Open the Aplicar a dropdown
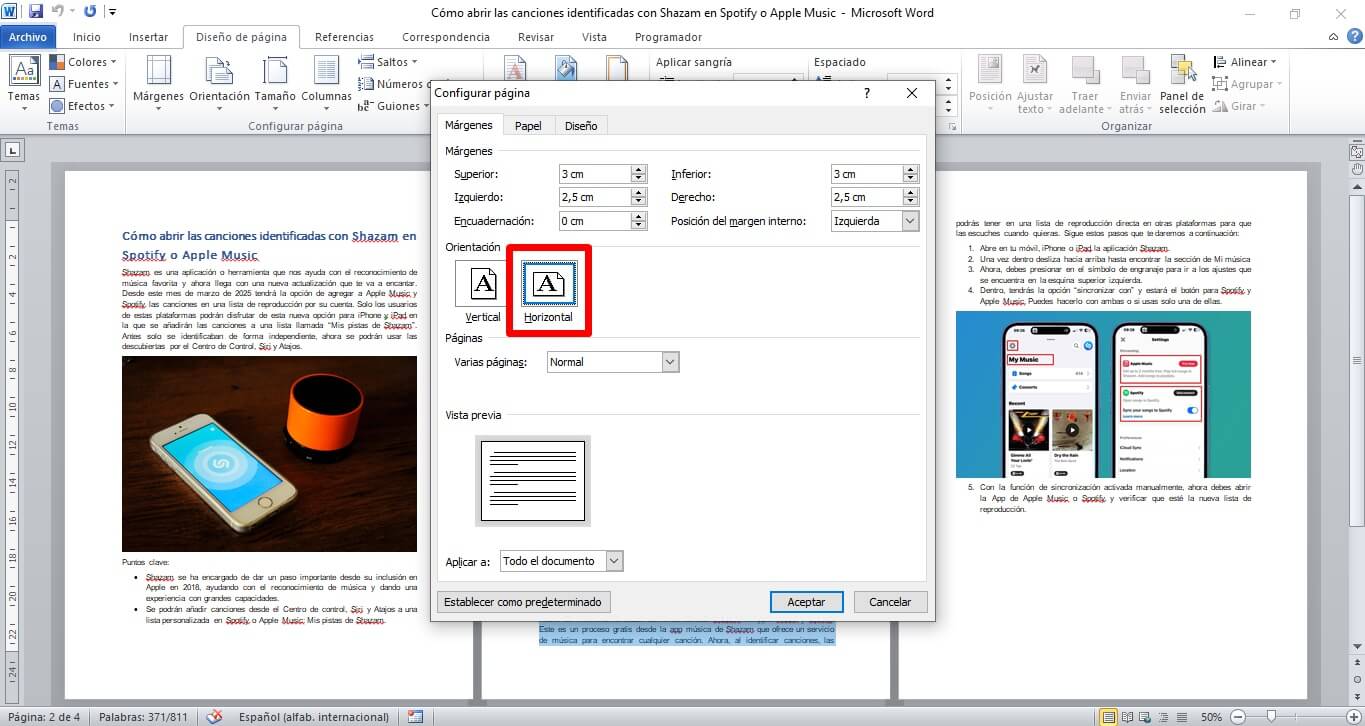This screenshot has width=1365, height=726. tap(561, 561)
